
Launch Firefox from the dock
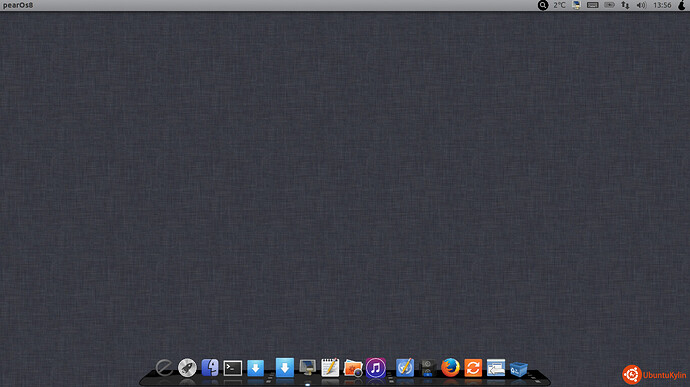click(x=450, y=368)
